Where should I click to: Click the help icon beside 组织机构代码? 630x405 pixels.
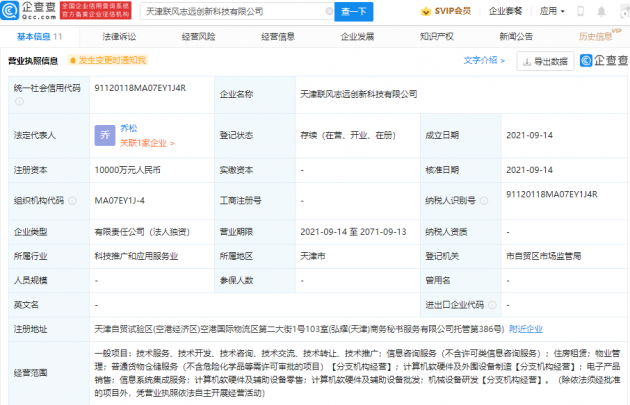coord(70,200)
